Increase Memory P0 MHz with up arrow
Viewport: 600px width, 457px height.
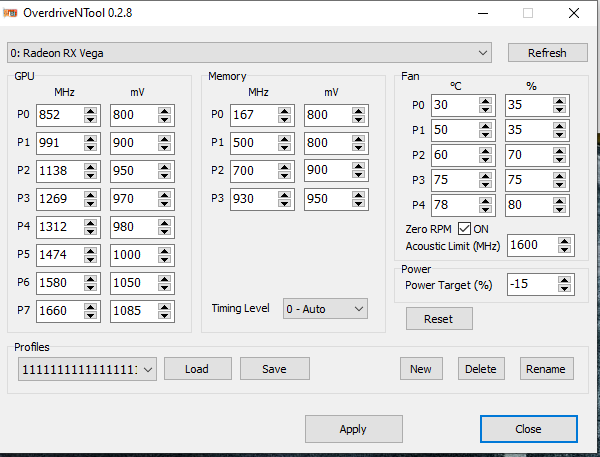[x=285, y=111]
